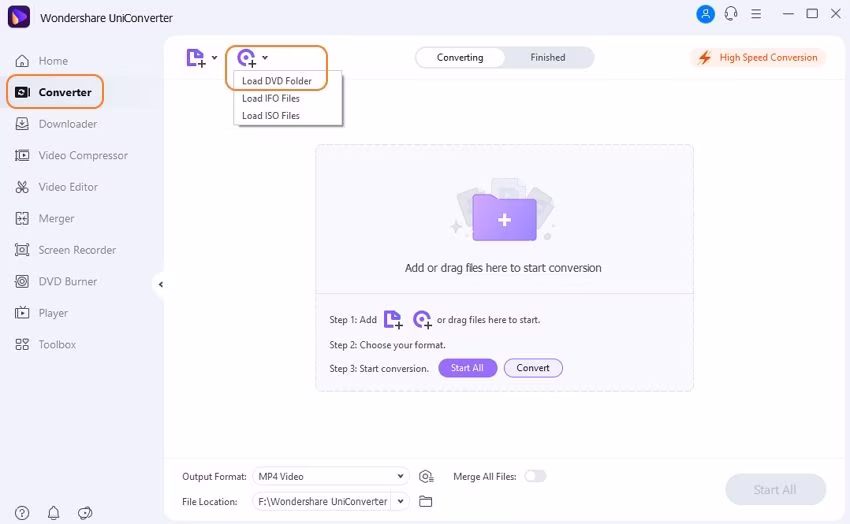Viewport: 850px width, 524px height.
Task: Expand the Add Files dropdown arrow
Action: [214, 58]
